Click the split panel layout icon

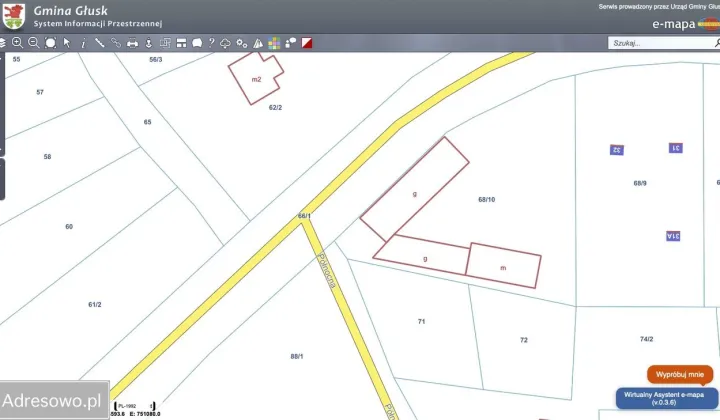click(x=181, y=43)
